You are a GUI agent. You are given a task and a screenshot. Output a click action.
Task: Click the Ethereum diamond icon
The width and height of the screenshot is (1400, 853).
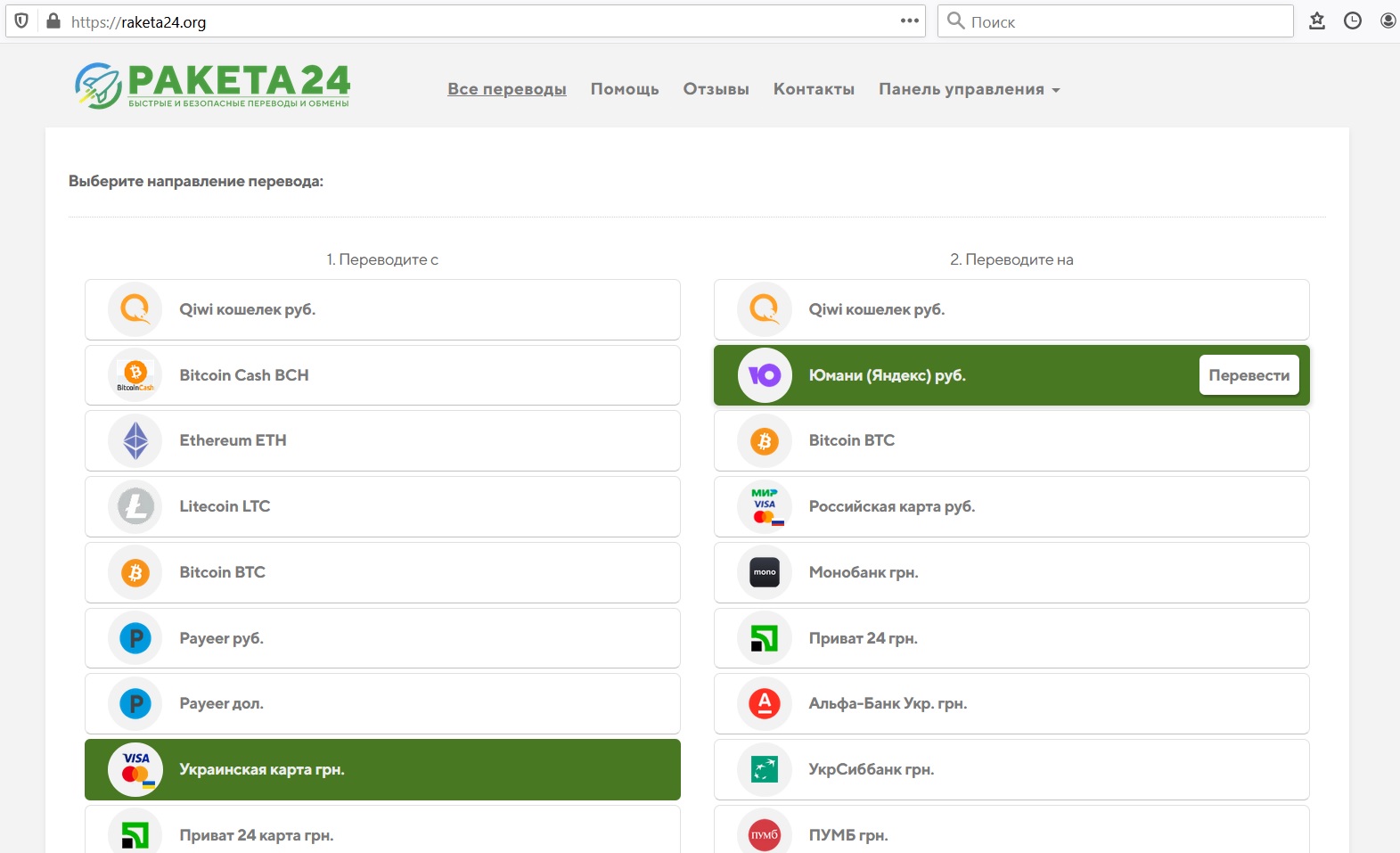(135, 440)
